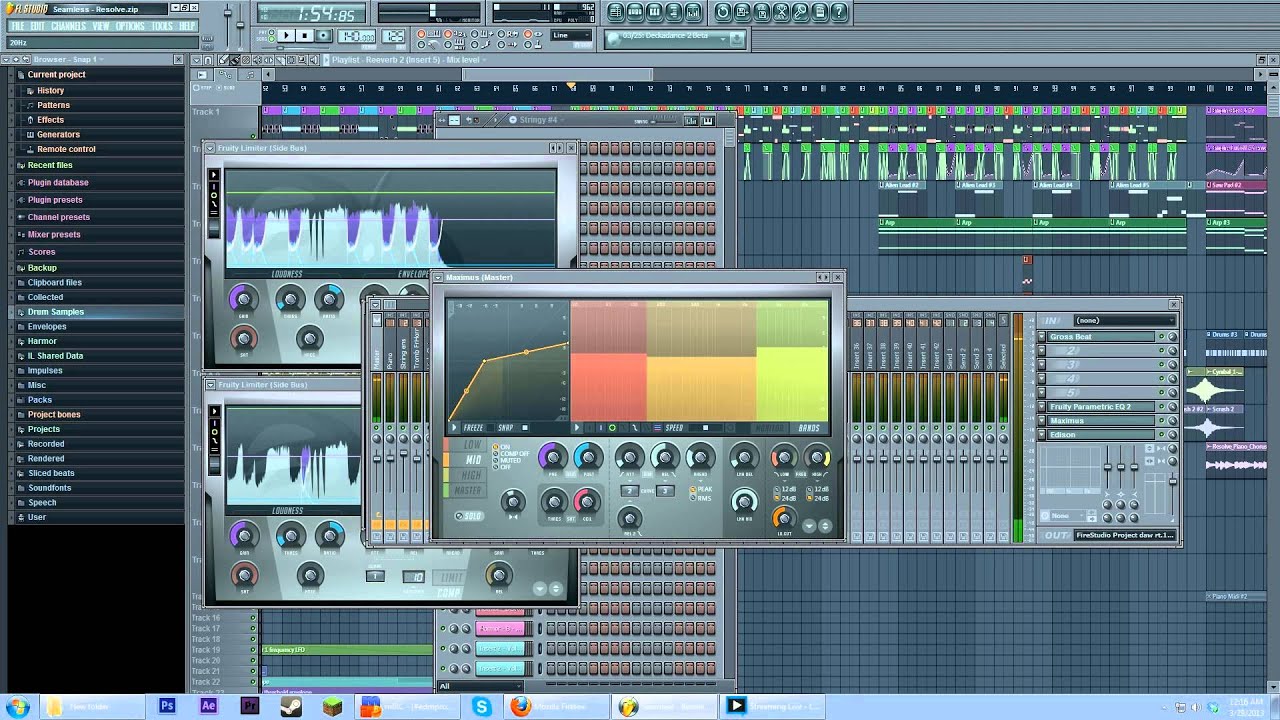1280x720 pixels.
Task: Toggle Gross Beat effect slot on/off LED
Action: pyautogui.click(x=1161, y=337)
